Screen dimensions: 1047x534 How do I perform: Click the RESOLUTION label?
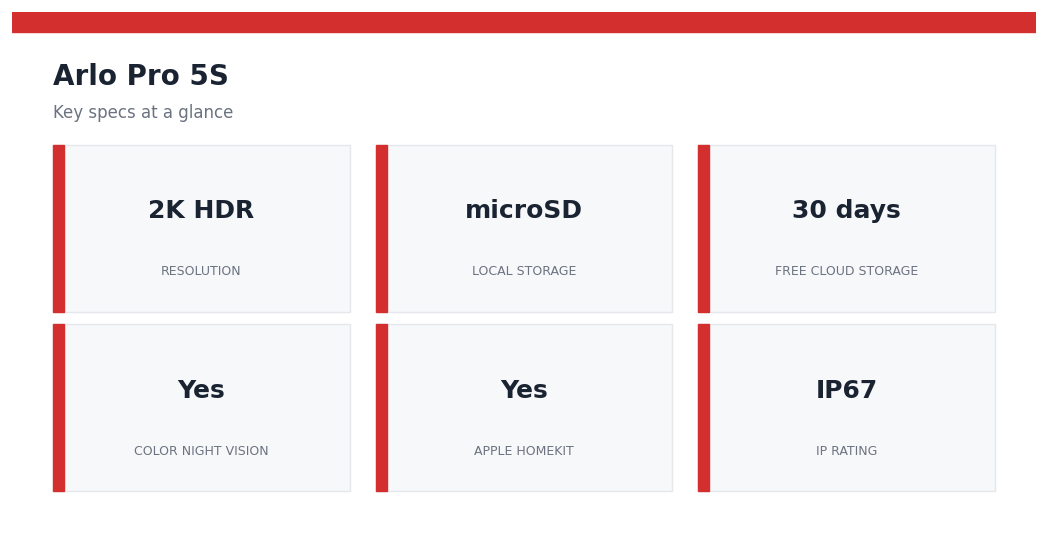[x=200, y=271]
